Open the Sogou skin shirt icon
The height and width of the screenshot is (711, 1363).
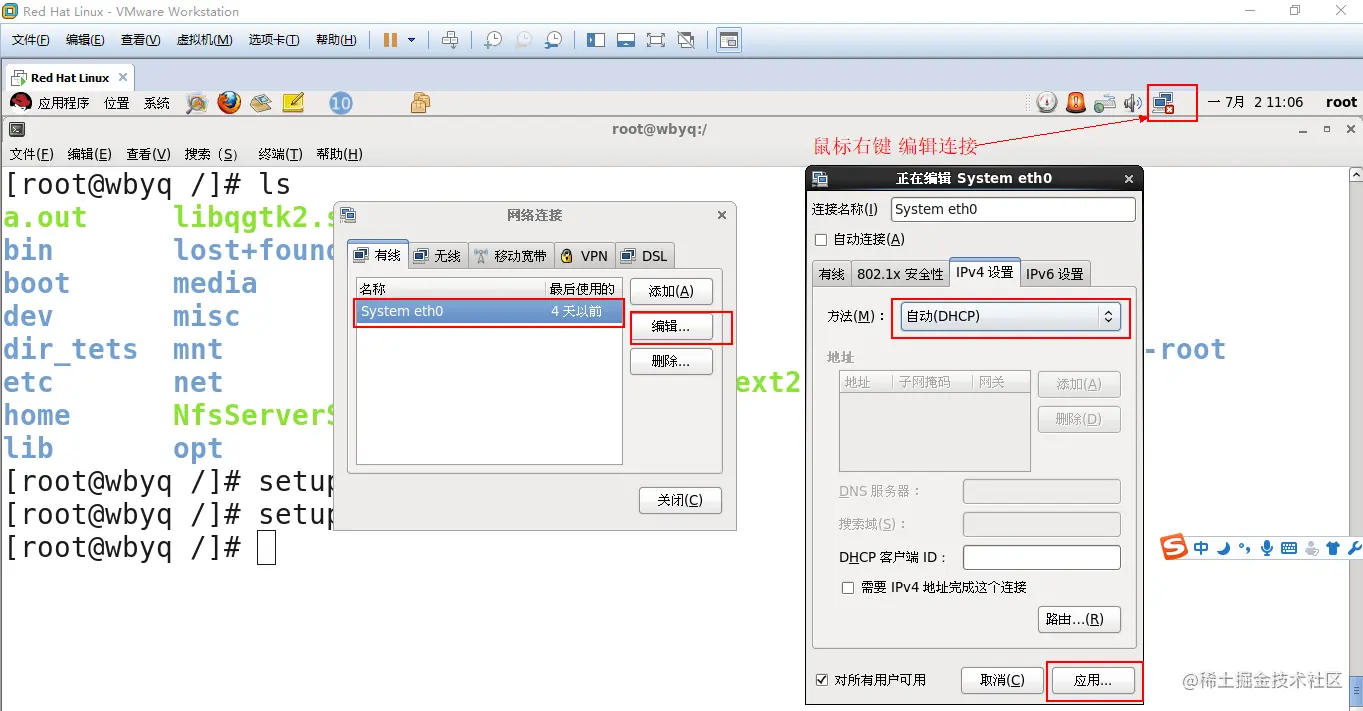(1333, 548)
